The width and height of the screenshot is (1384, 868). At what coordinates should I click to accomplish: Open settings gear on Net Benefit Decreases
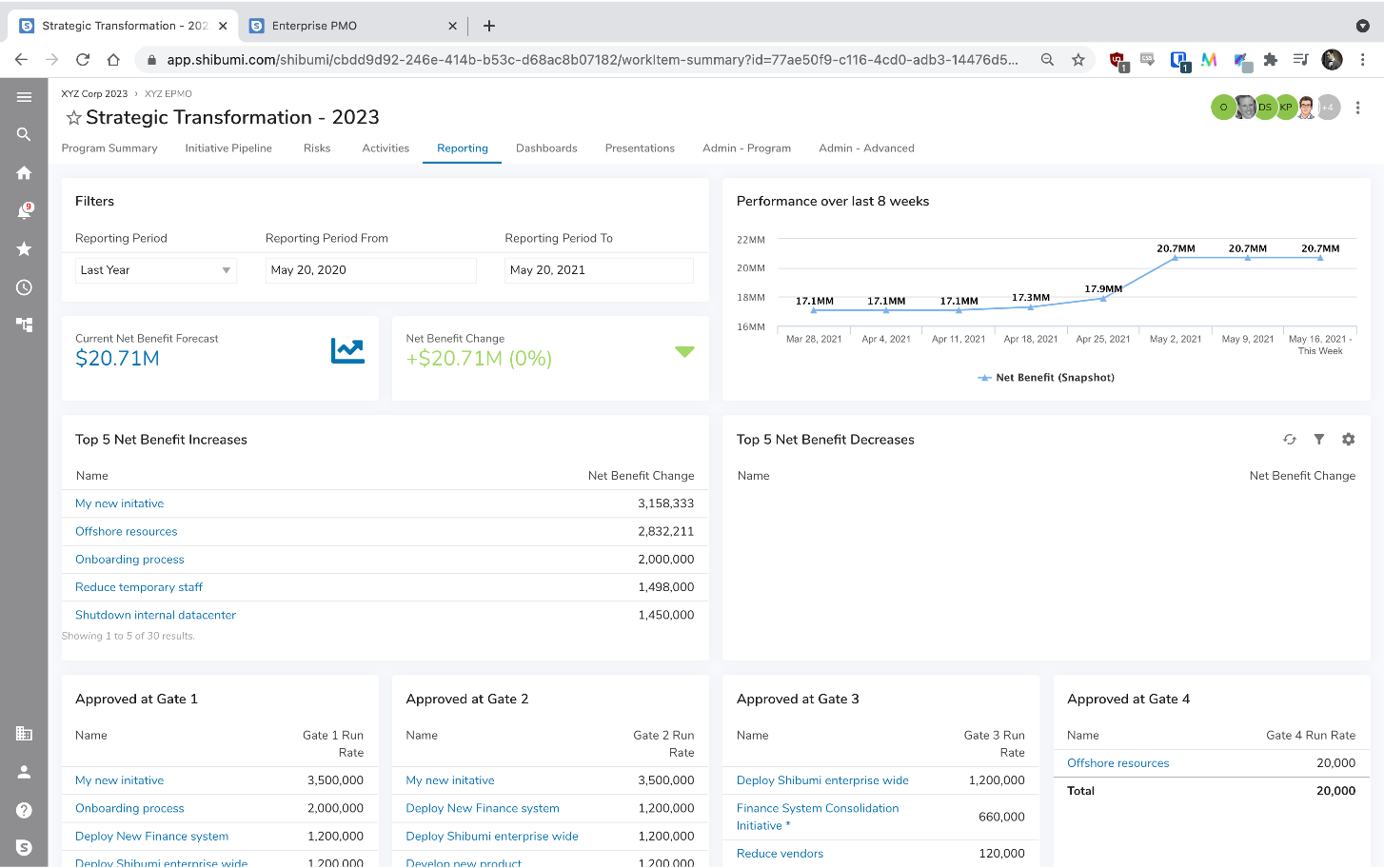(1348, 440)
